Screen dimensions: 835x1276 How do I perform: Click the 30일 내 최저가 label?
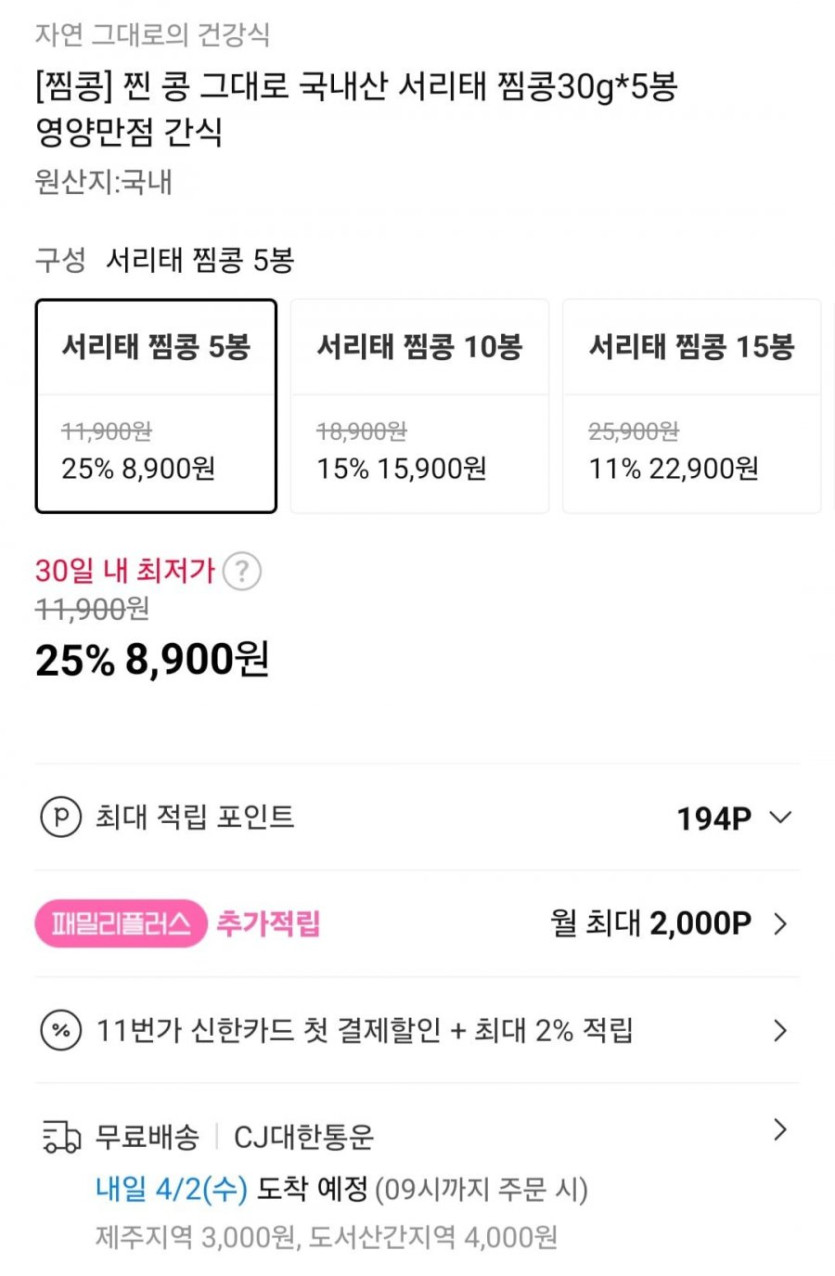[125, 572]
